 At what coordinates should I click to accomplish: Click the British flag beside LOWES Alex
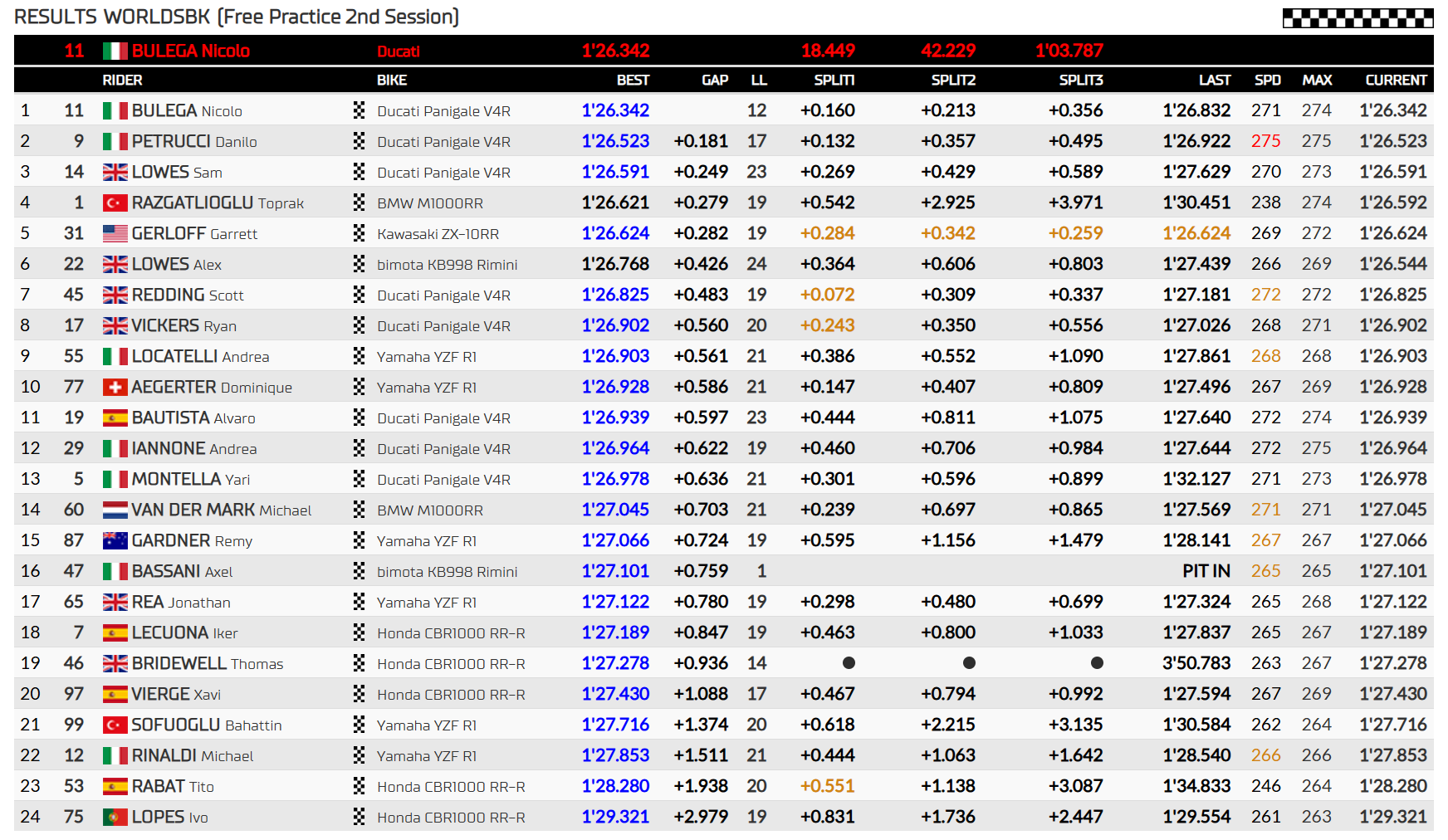(115, 265)
